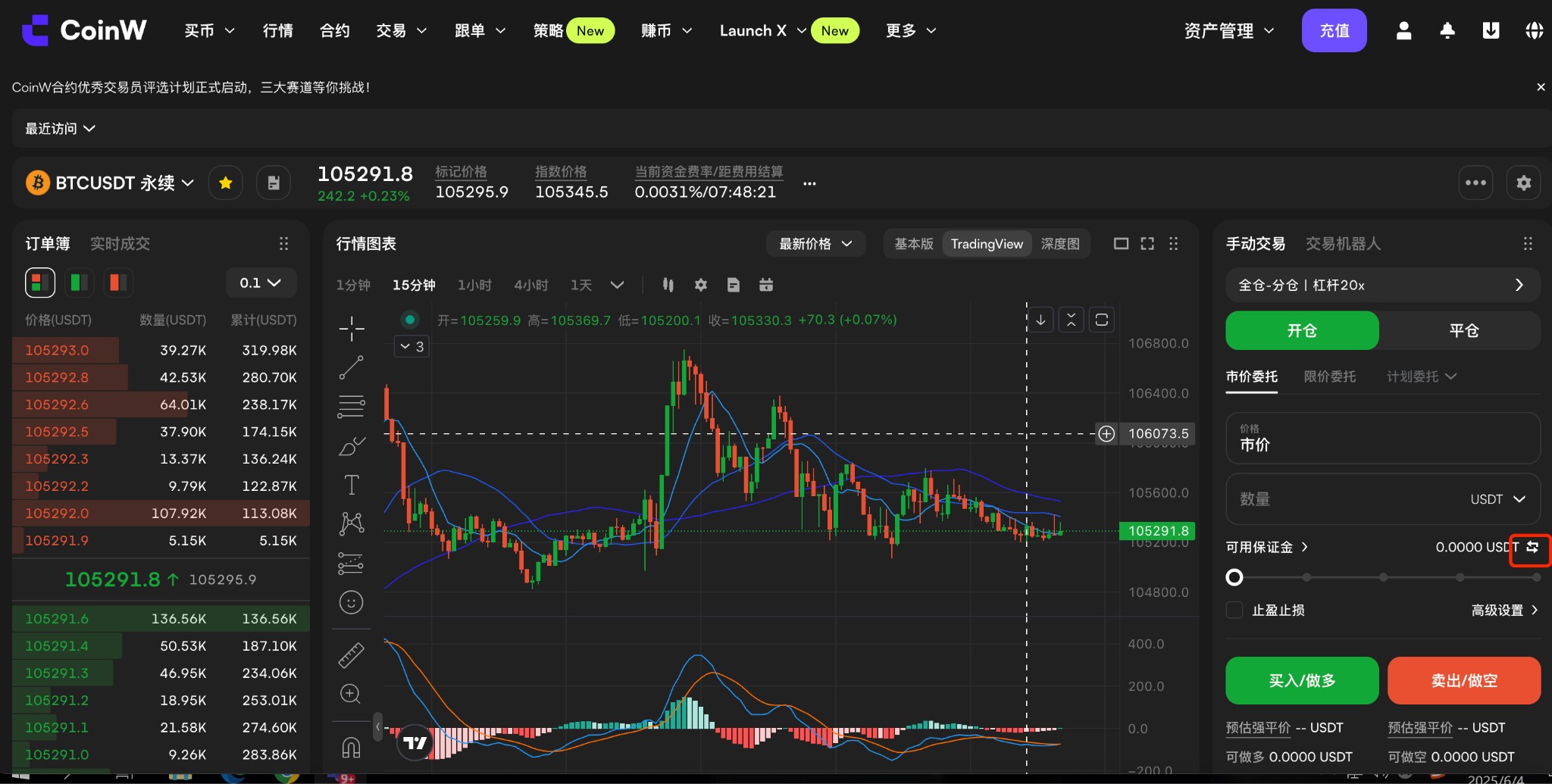Click the chart reset view icon
The image size is (1552, 784).
click(1102, 320)
